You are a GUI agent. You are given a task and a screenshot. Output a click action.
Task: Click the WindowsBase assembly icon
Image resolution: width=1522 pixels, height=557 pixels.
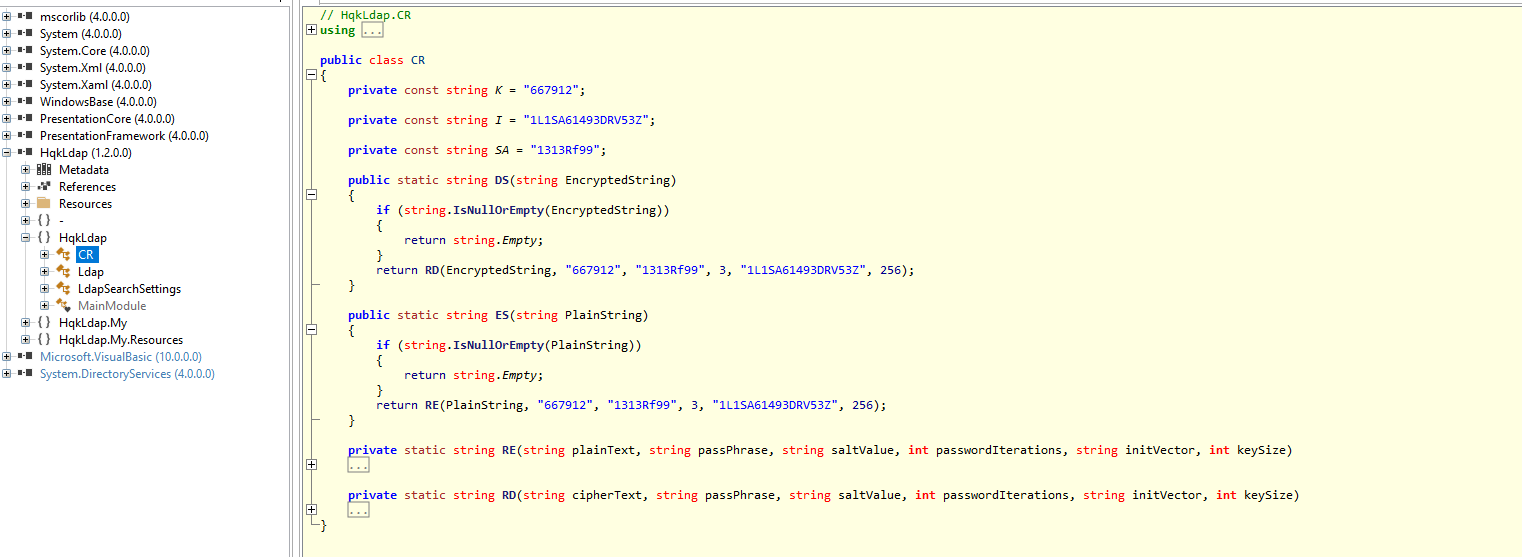[25, 102]
